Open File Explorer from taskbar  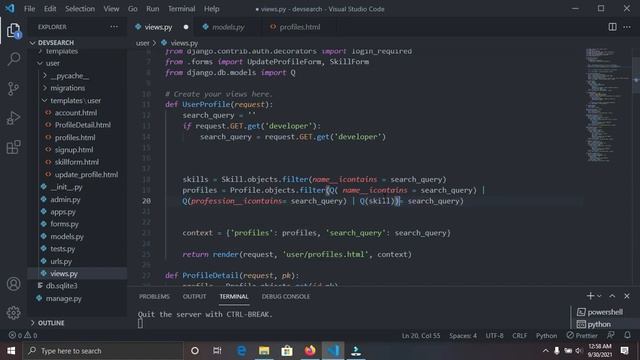(264, 351)
